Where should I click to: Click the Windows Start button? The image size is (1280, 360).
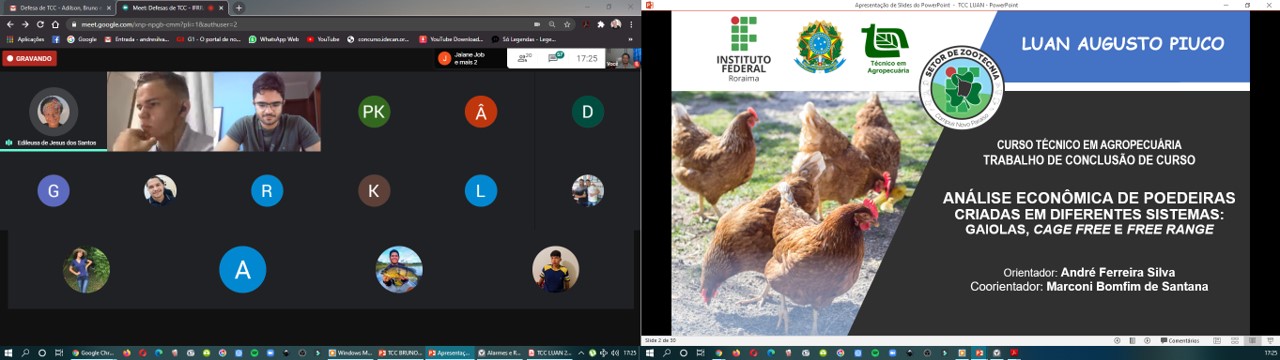coord(8,353)
